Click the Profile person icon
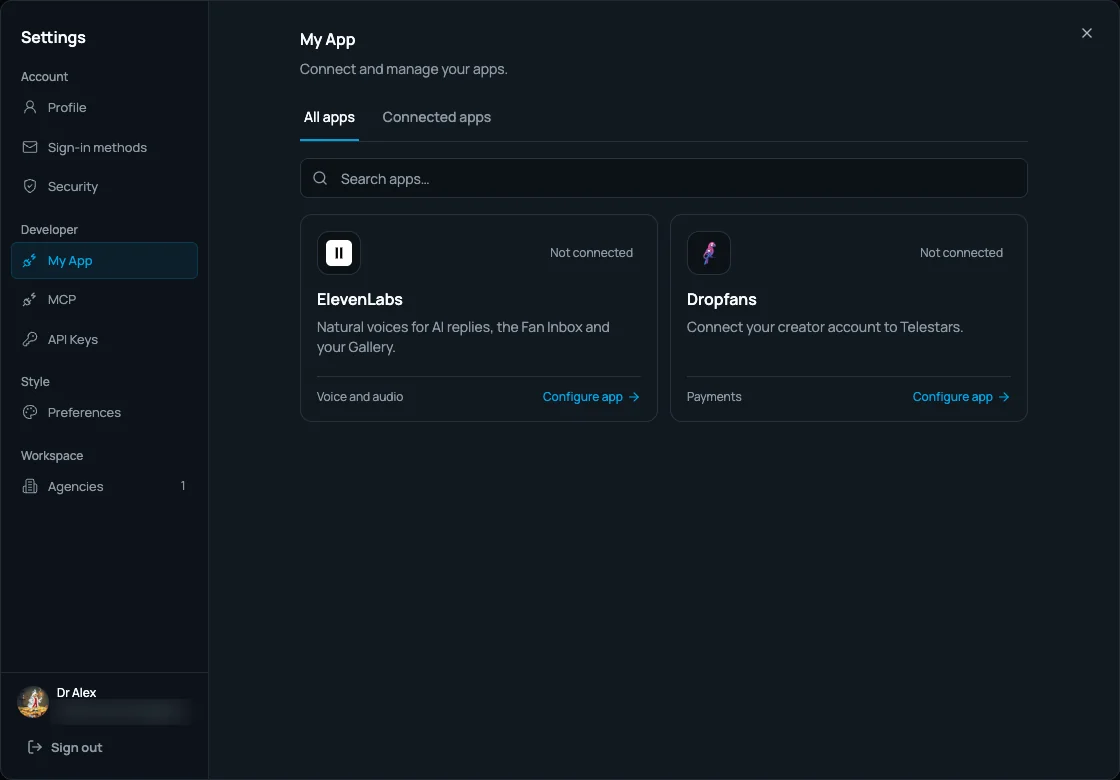1120x780 pixels. pos(30,107)
